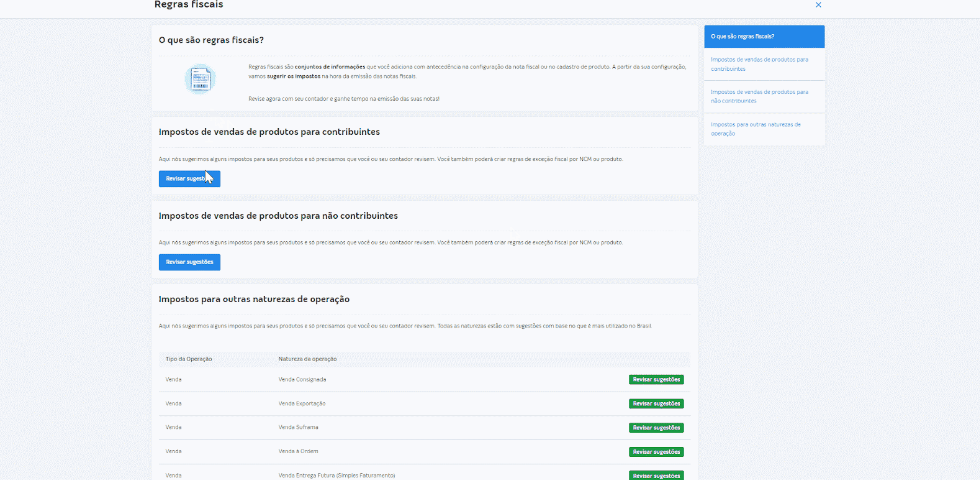Click the Venda Suframa row label
The width and height of the screenshot is (980, 480).
click(x=298, y=427)
